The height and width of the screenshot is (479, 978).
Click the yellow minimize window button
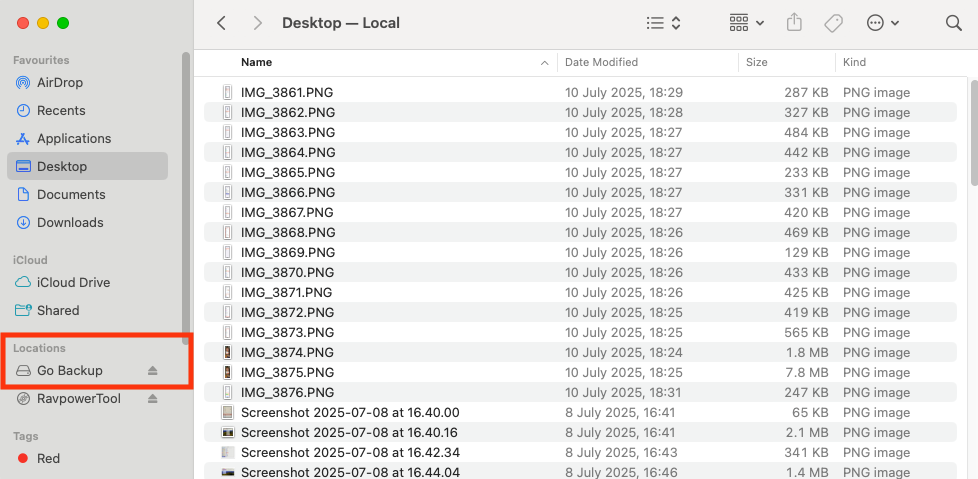pyautogui.click(x=43, y=23)
